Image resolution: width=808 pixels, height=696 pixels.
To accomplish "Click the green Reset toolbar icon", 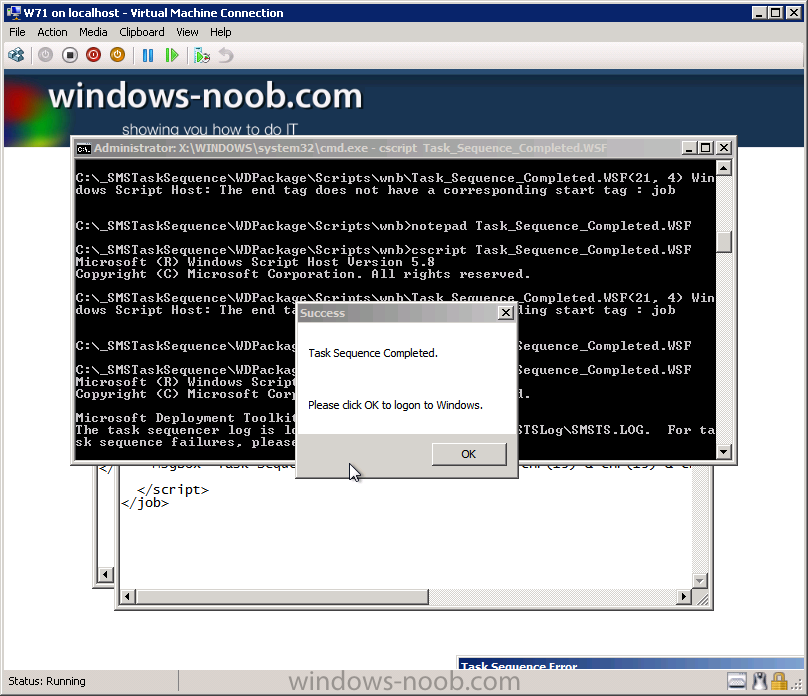I will tap(172, 55).
